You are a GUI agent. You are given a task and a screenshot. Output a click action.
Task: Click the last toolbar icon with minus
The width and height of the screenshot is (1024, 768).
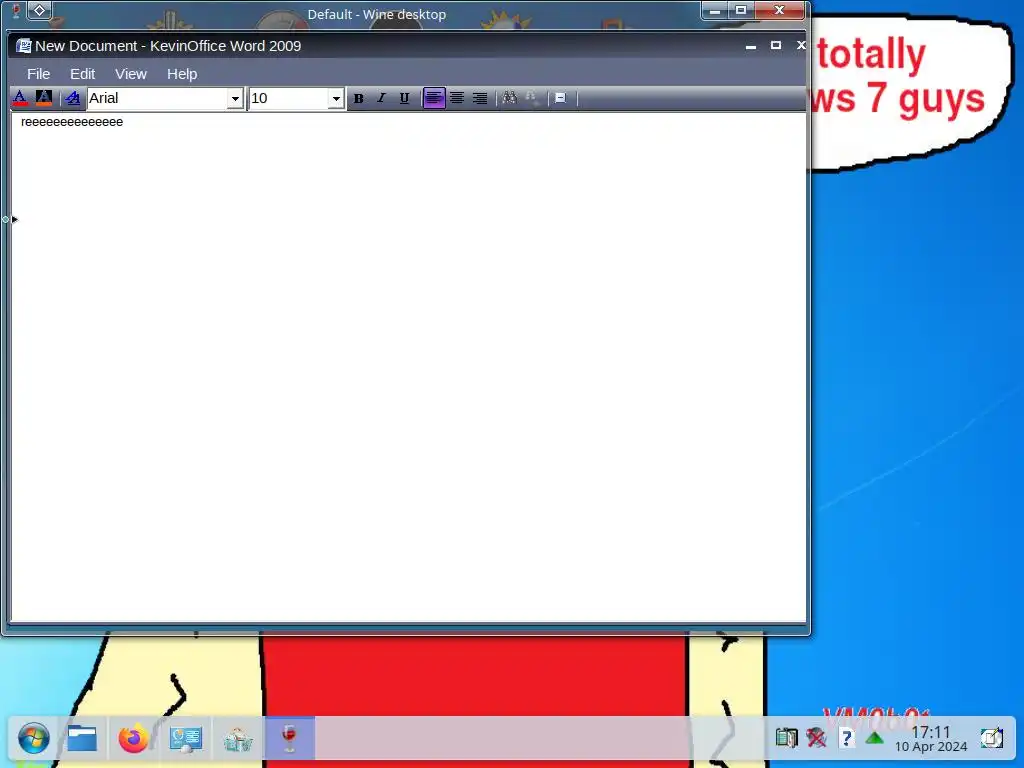click(x=560, y=99)
